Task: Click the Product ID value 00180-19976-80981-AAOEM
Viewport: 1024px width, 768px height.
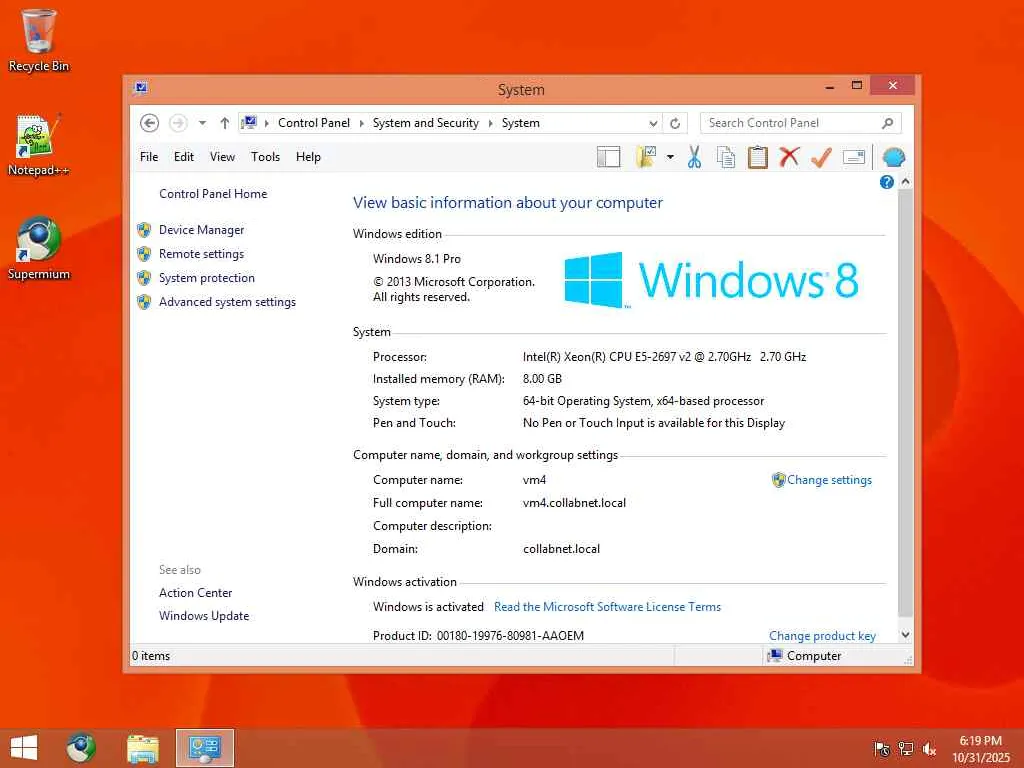Action: (510, 635)
